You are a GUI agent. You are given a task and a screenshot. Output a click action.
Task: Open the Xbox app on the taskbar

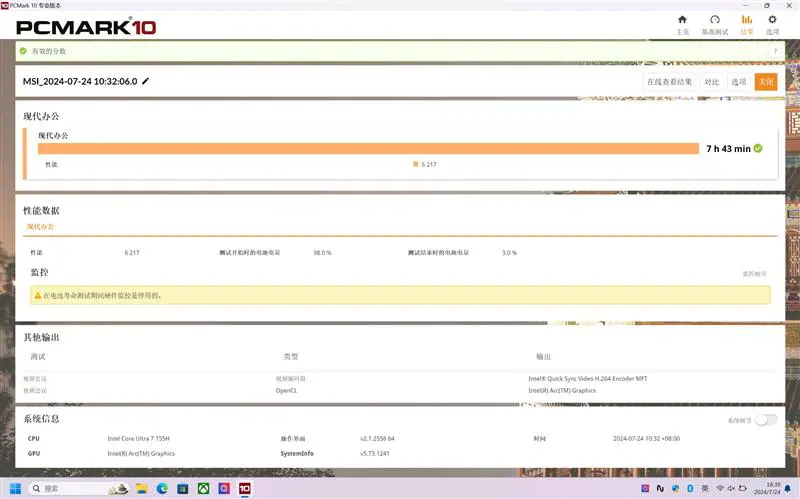204,488
